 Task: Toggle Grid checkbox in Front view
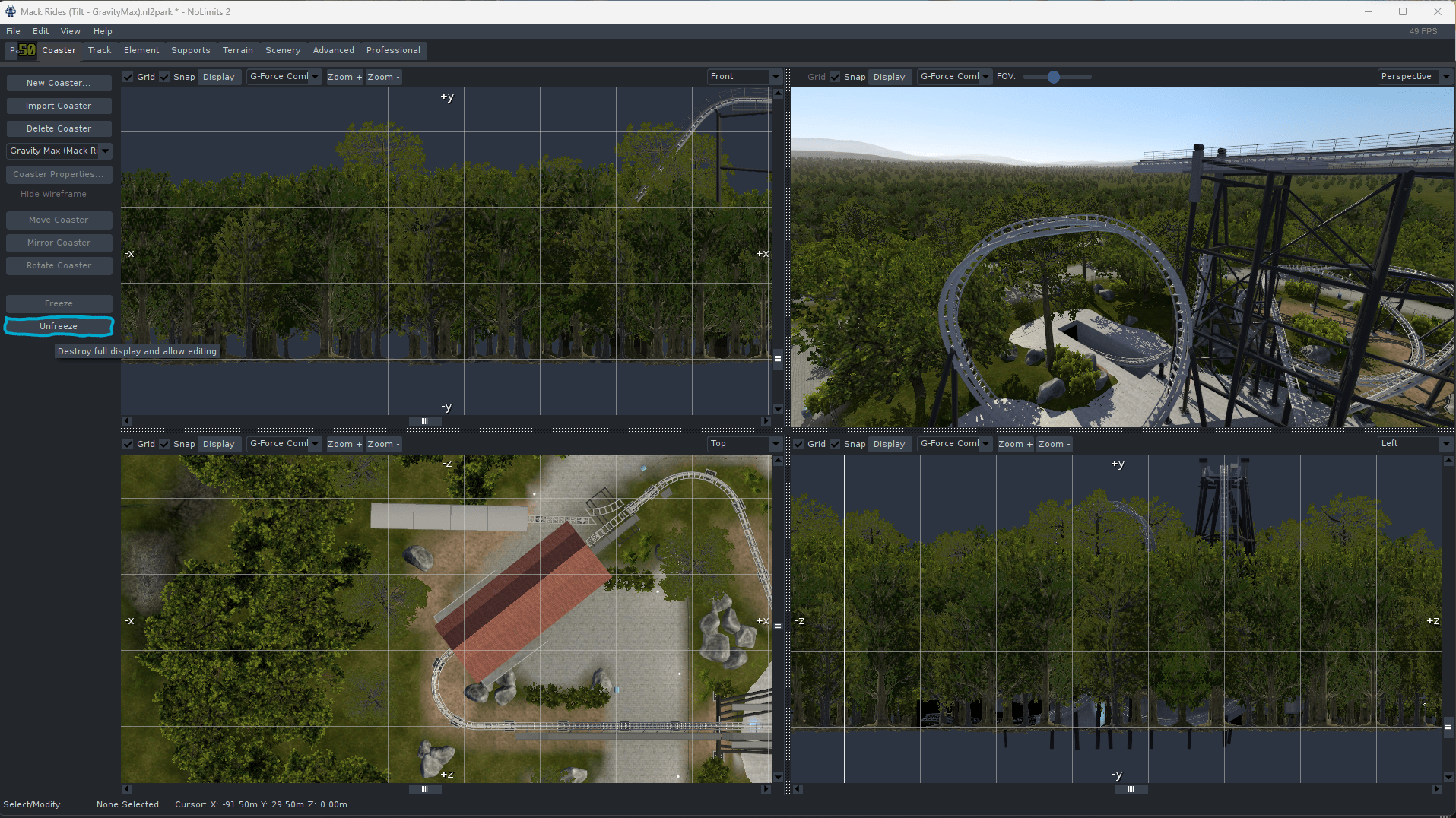coord(128,77)
